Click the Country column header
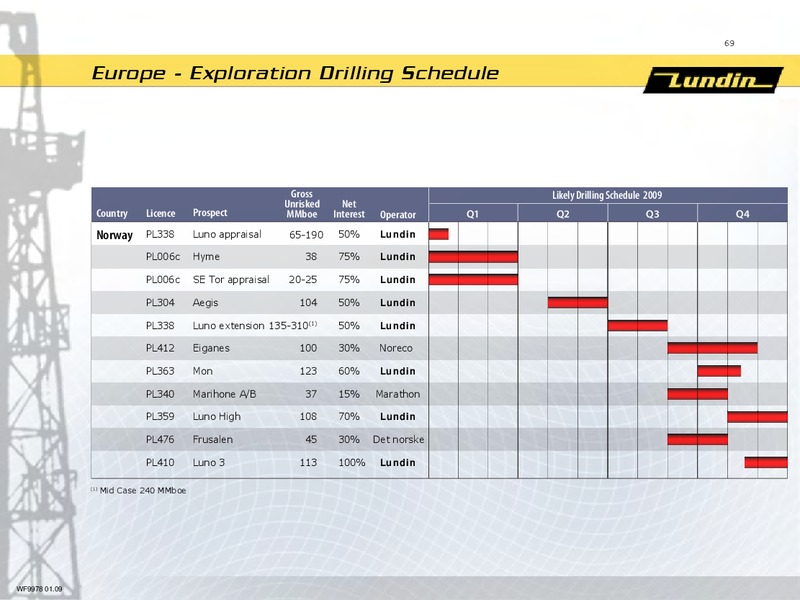 pos(112,214)
